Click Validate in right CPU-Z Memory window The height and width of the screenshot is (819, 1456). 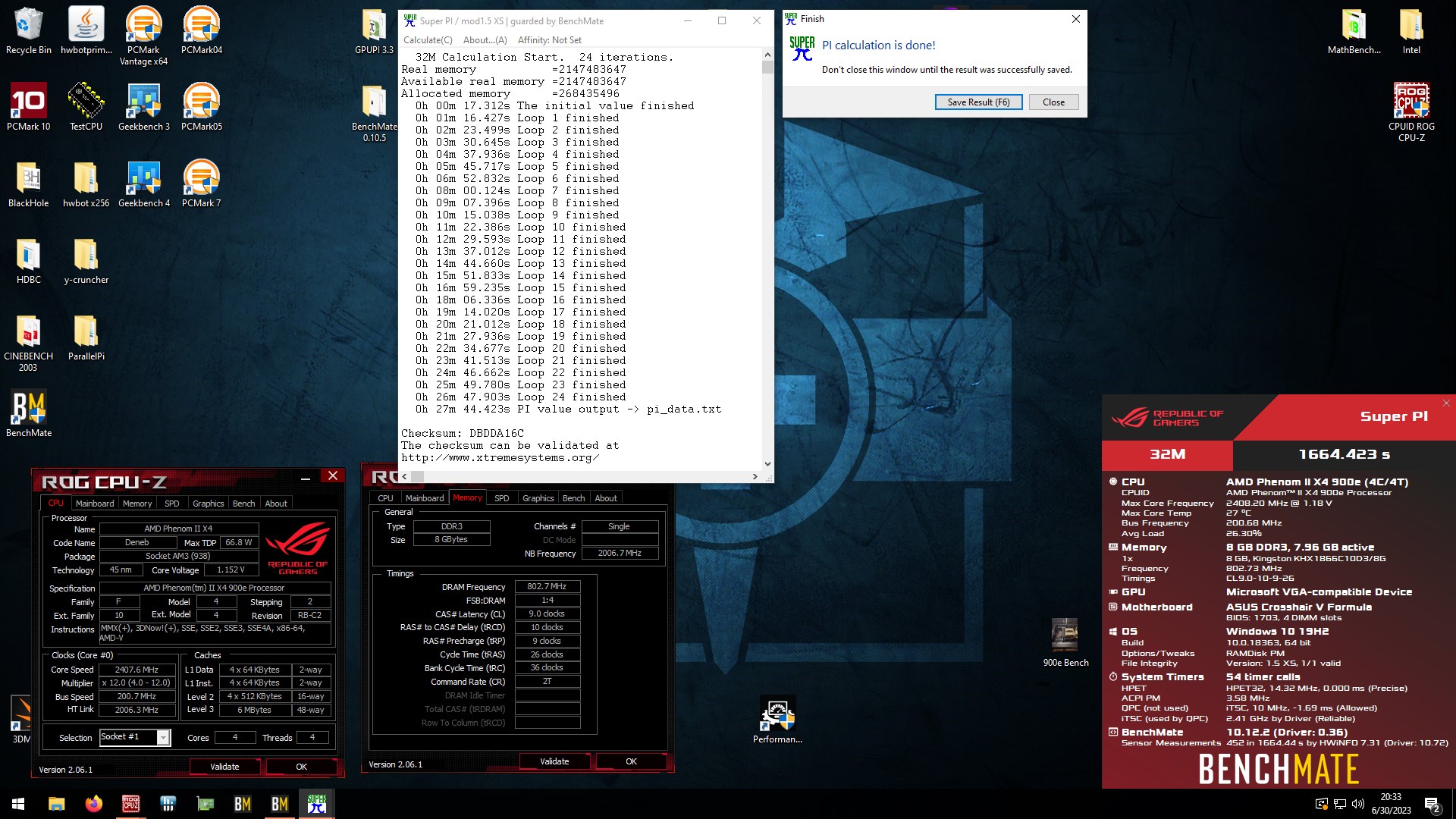click(554, 761)
